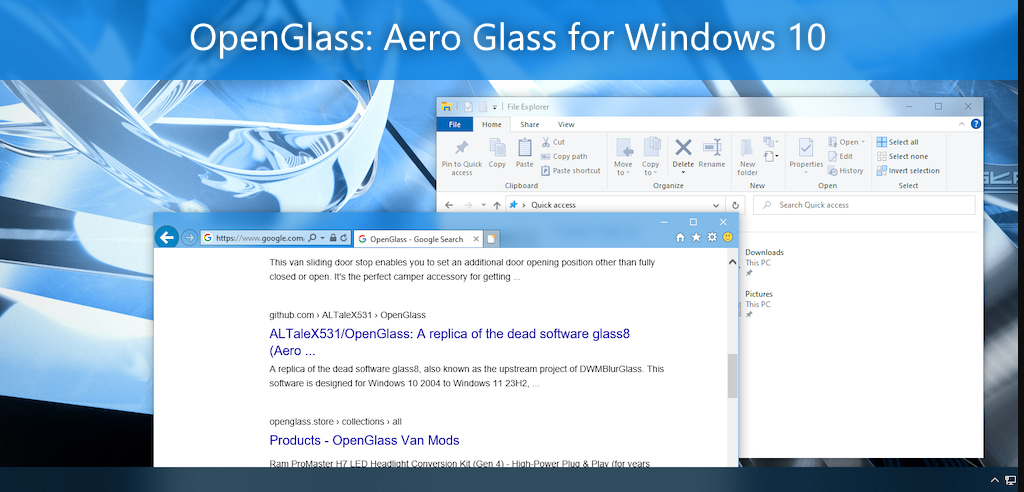Open a new tab in Internet Explorer
The width and height of the screenshot is (1024, 492).
(x=492, y=239)
